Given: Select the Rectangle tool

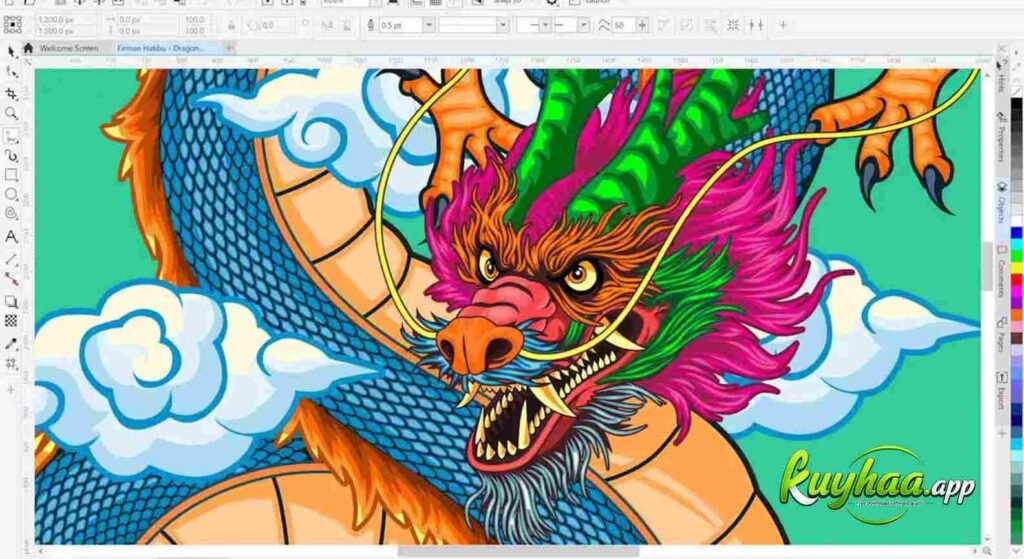Looking at the screenshot, I should [x=11, y=175].
